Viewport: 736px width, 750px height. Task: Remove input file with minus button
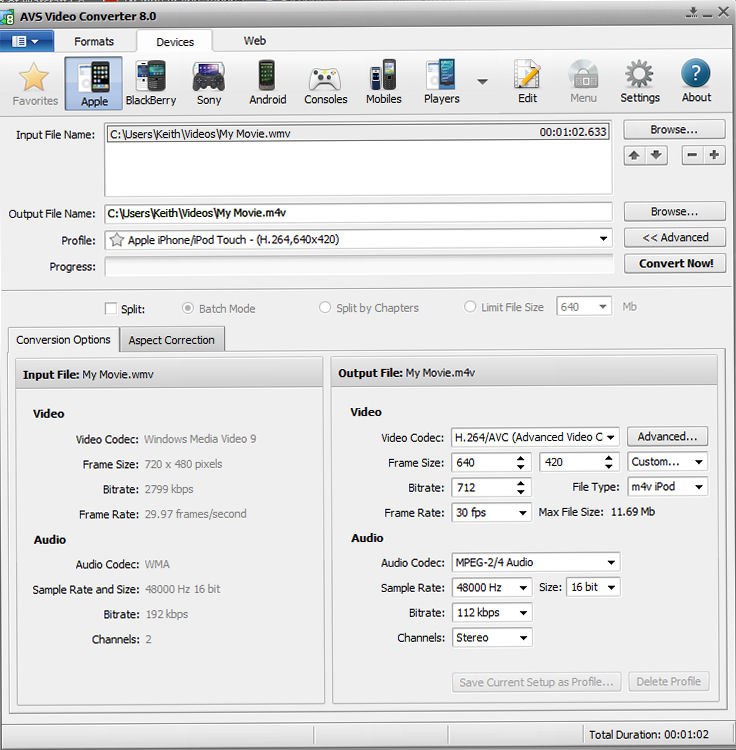pyautogui.click(x=692, y=155)
